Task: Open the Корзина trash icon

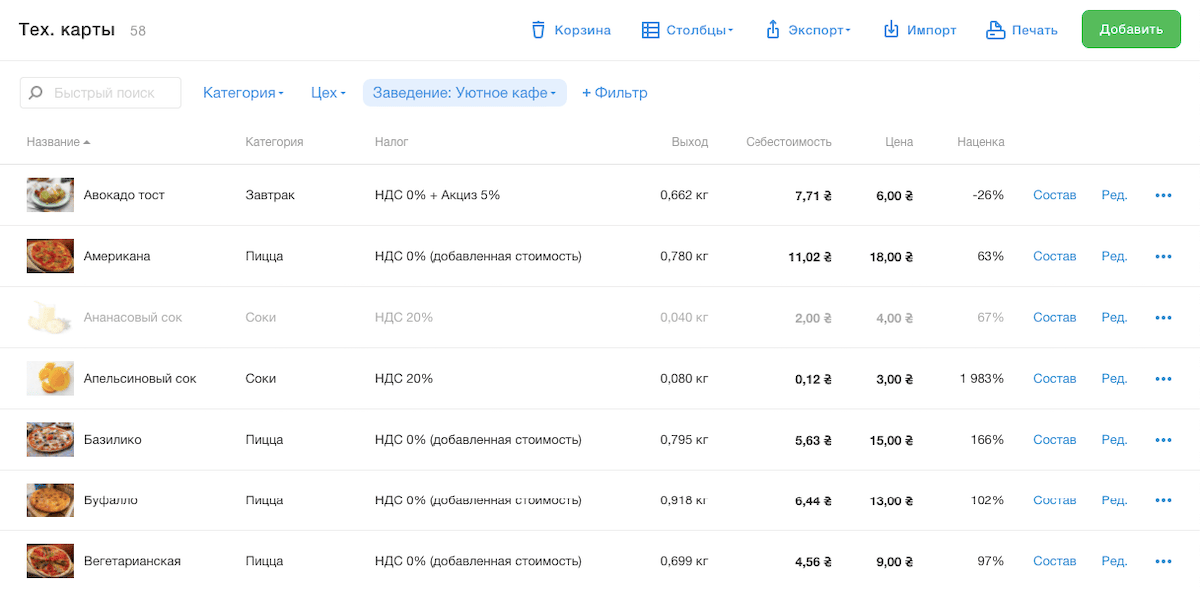Action: [x=538, y=30]
